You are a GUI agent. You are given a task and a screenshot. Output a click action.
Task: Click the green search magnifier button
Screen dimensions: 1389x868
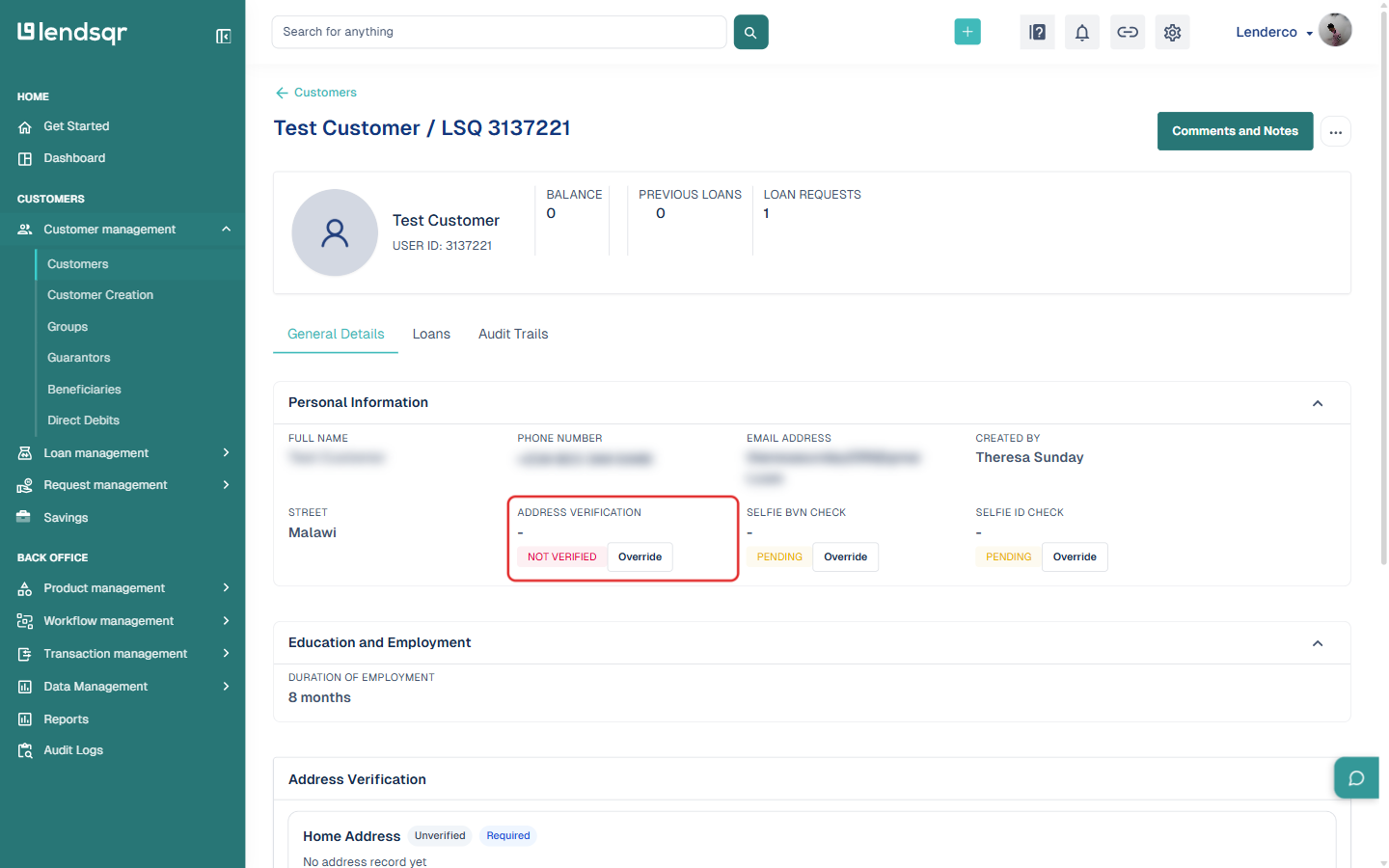click(750, 32)
